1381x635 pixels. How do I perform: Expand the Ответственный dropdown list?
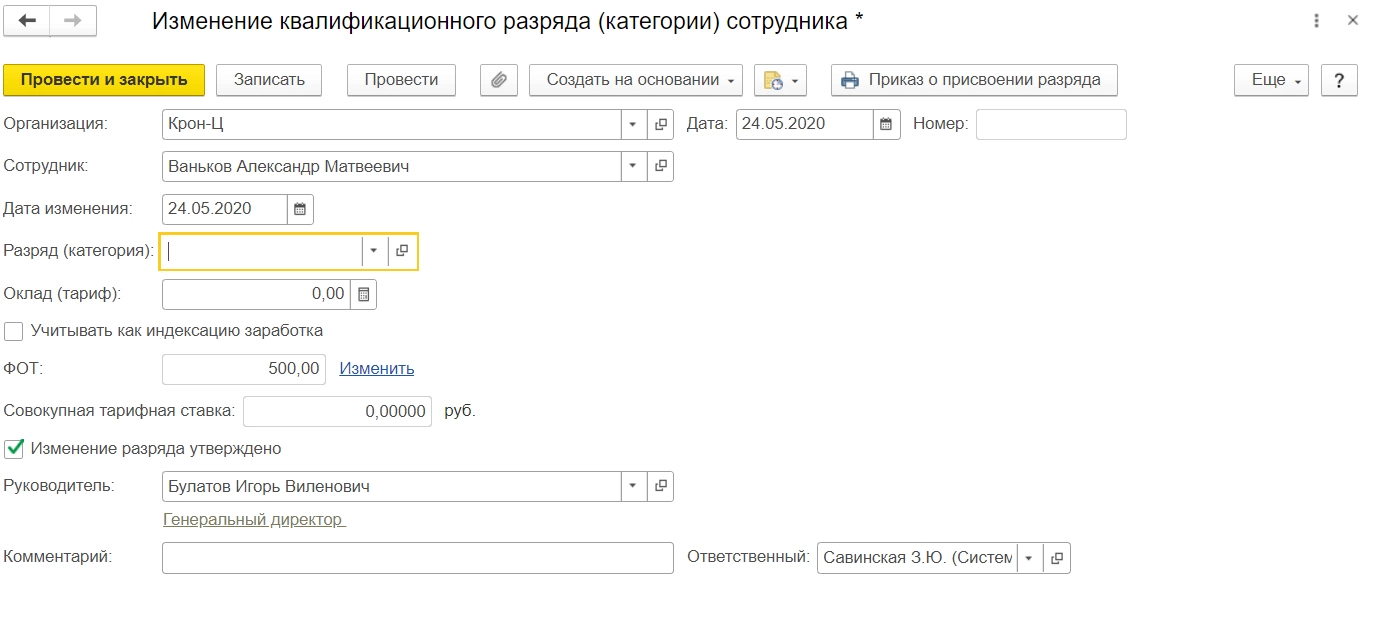click(x=1029, y=558)
